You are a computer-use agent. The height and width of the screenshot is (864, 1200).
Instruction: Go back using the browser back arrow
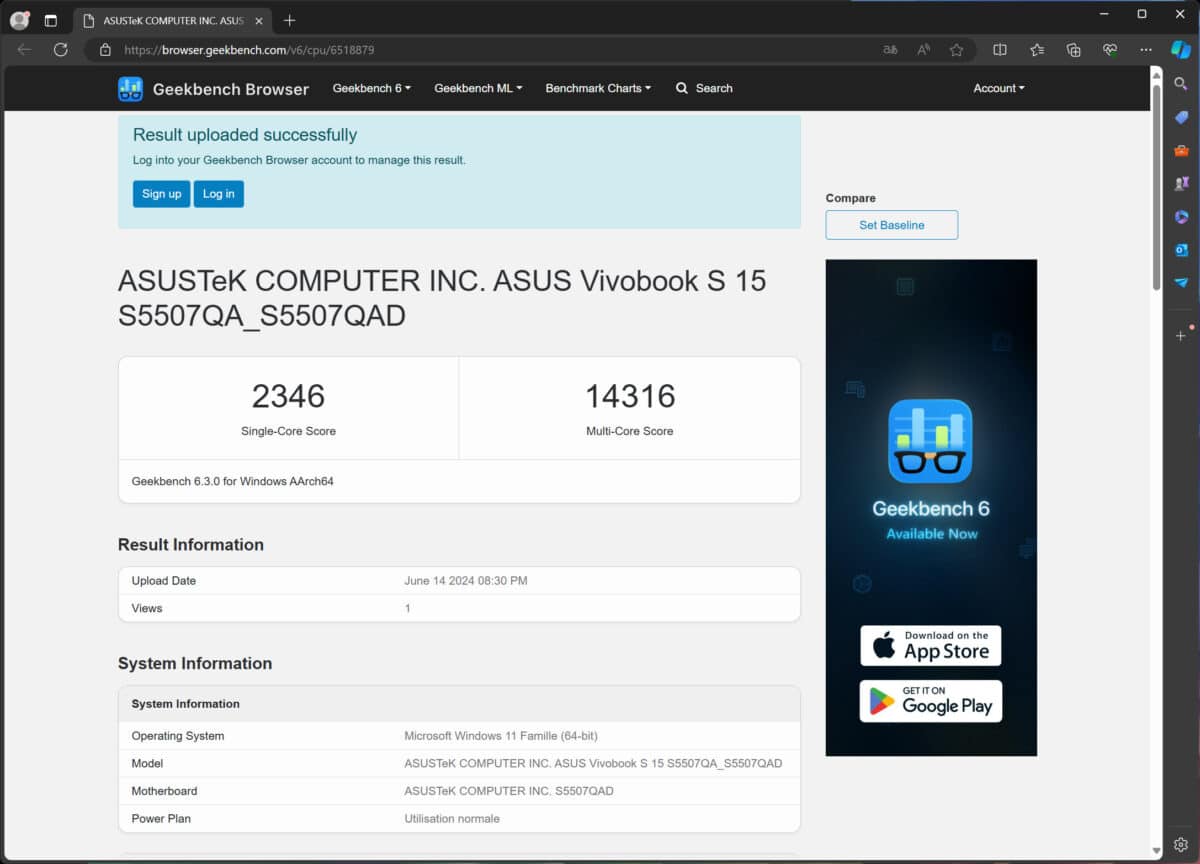[24, 49]
